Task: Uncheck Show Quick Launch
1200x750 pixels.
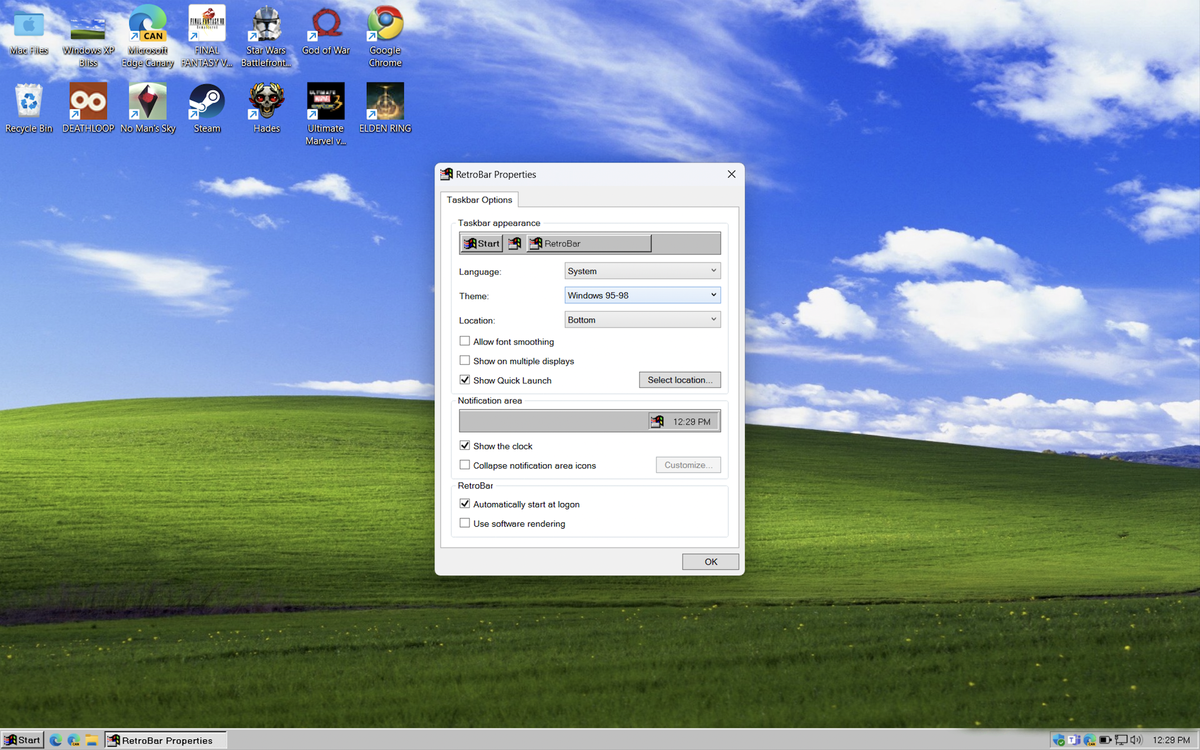Action: (x=464, y=380)
